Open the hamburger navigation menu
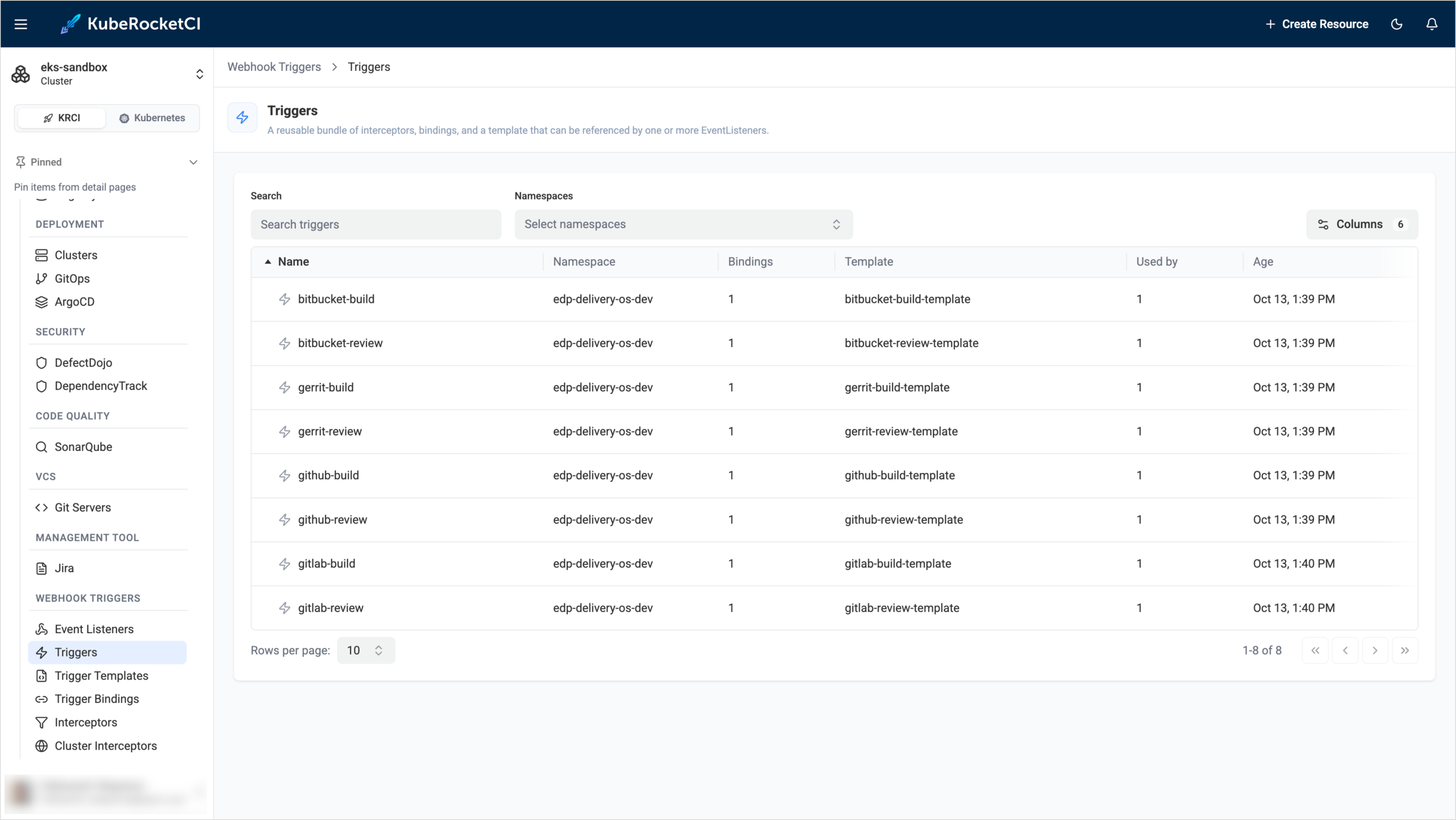 (x=21, y=24)
